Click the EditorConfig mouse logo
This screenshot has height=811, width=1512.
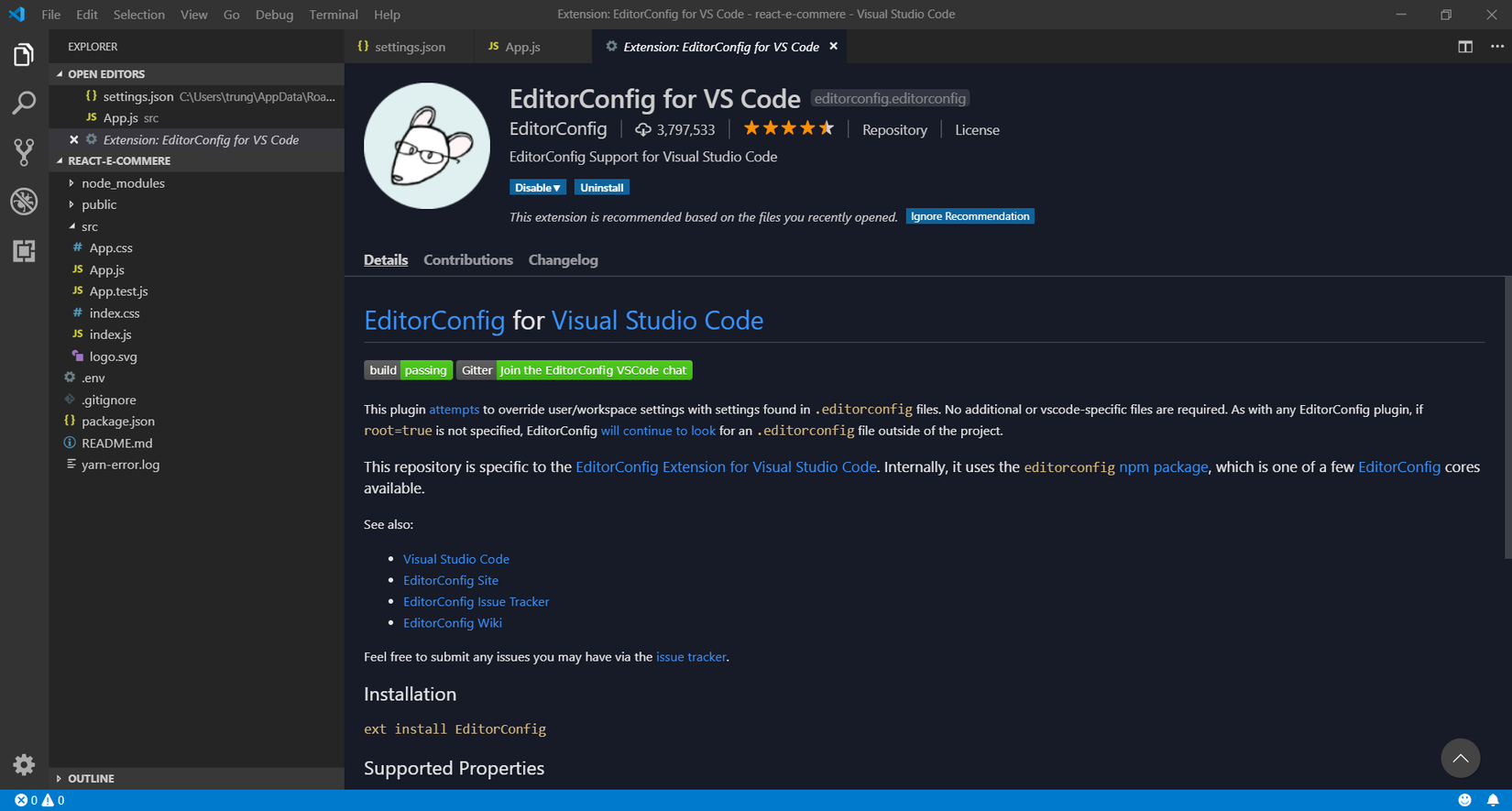(427, 146)
